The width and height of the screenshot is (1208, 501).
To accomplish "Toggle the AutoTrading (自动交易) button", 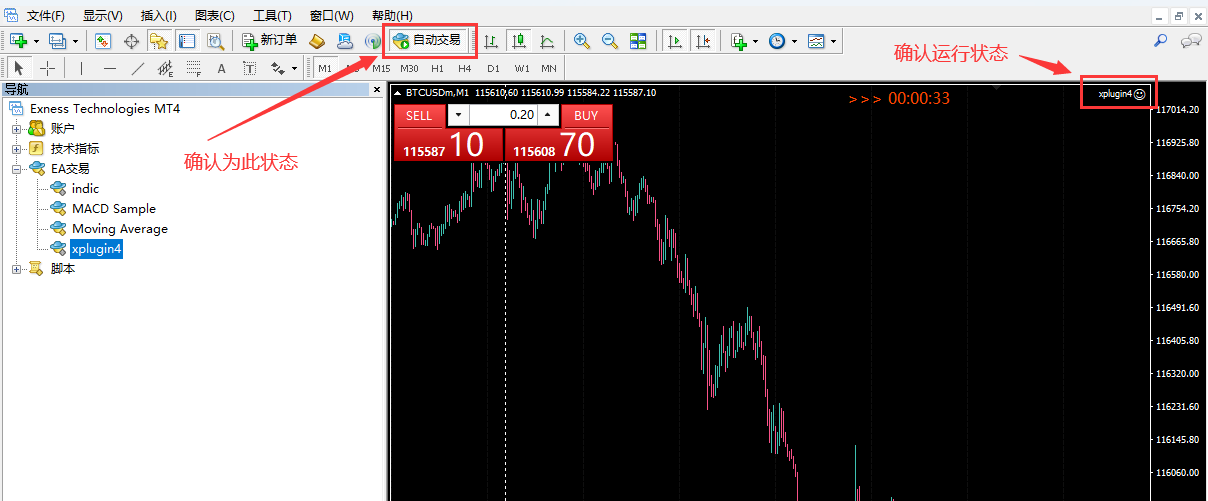I will pos(427,41).
